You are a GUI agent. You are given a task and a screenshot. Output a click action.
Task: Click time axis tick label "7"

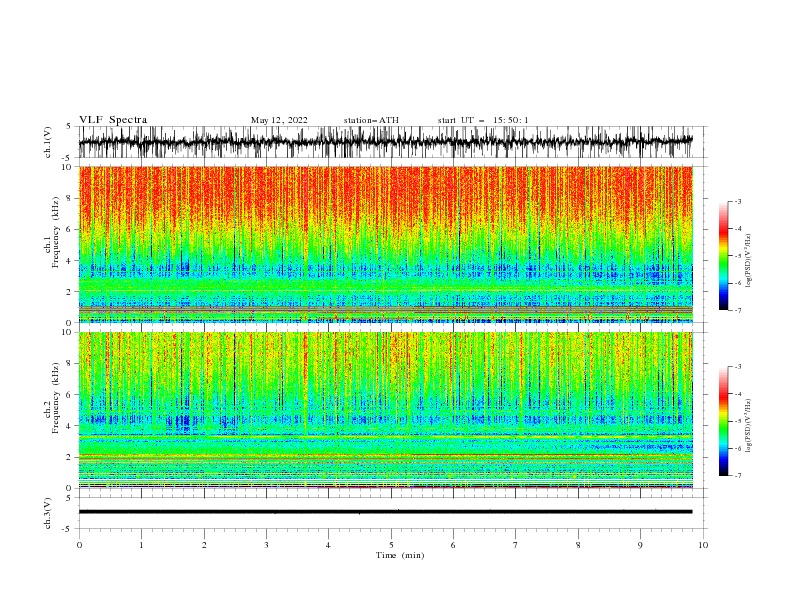point(516,545)
